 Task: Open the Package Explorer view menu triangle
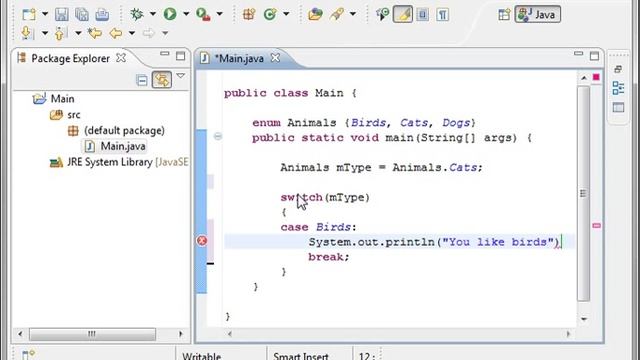[181, 76]
